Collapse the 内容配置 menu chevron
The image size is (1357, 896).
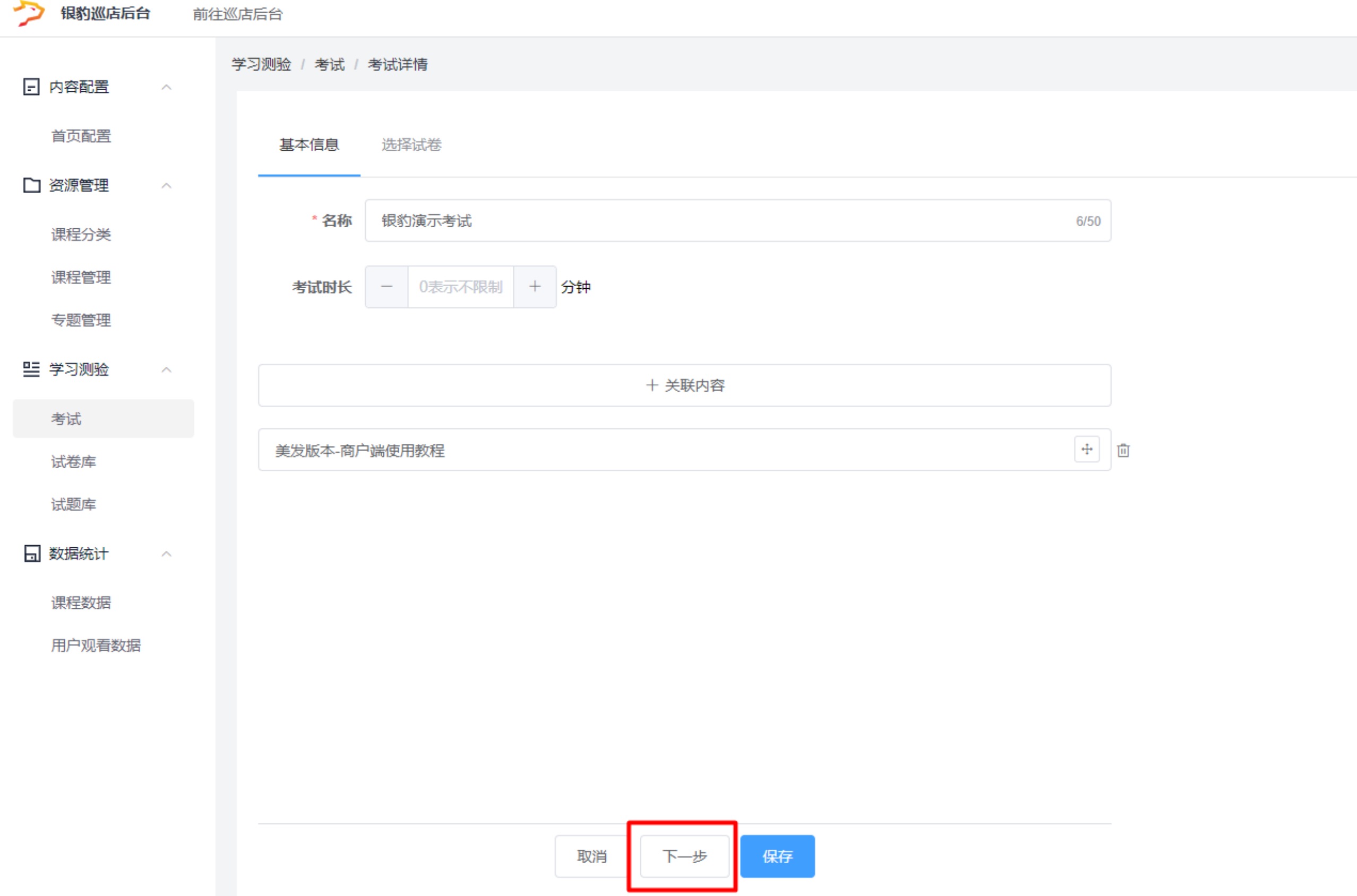166,87
